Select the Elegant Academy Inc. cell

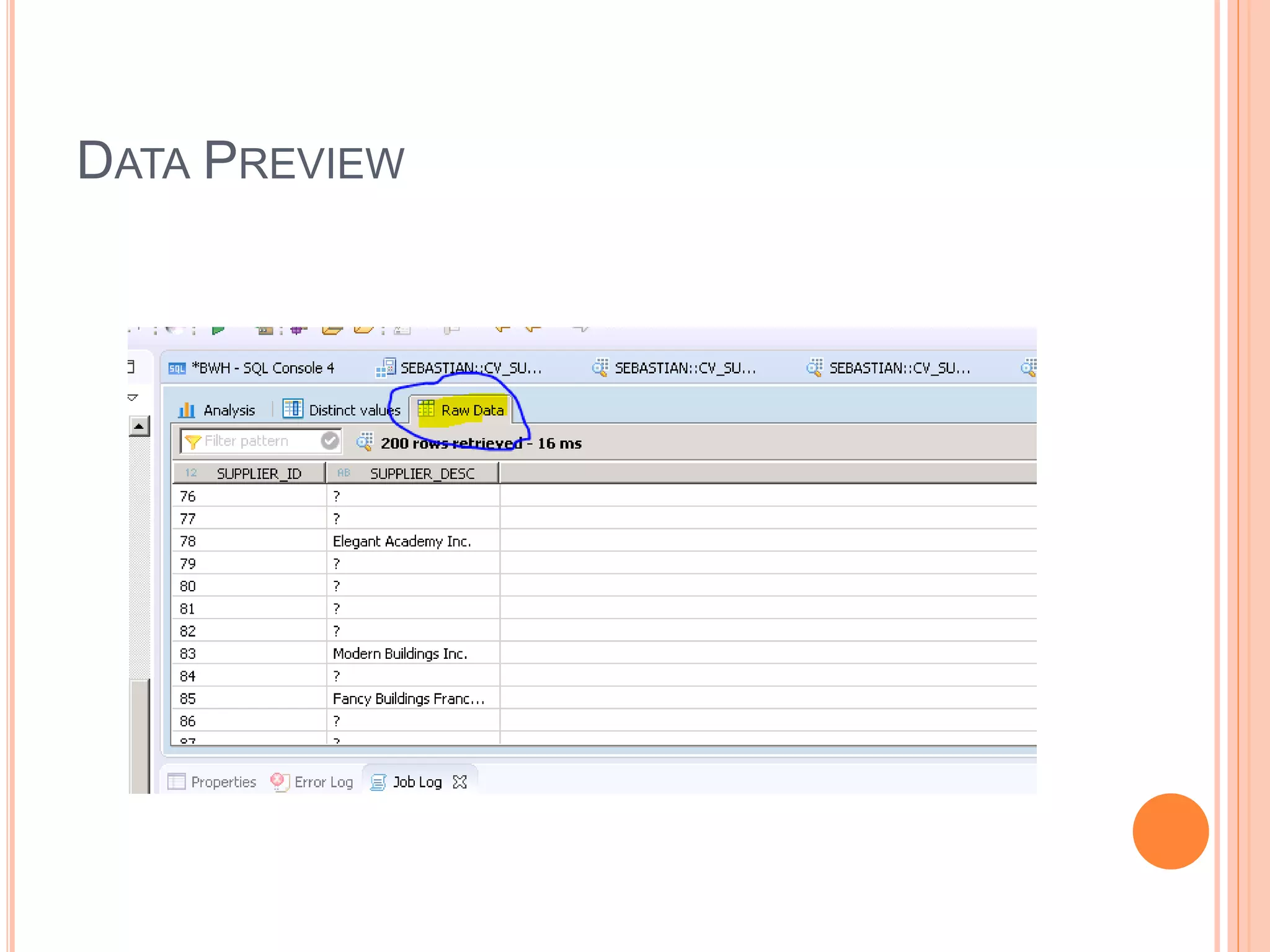pyautogui.click(x=413, y=541)
